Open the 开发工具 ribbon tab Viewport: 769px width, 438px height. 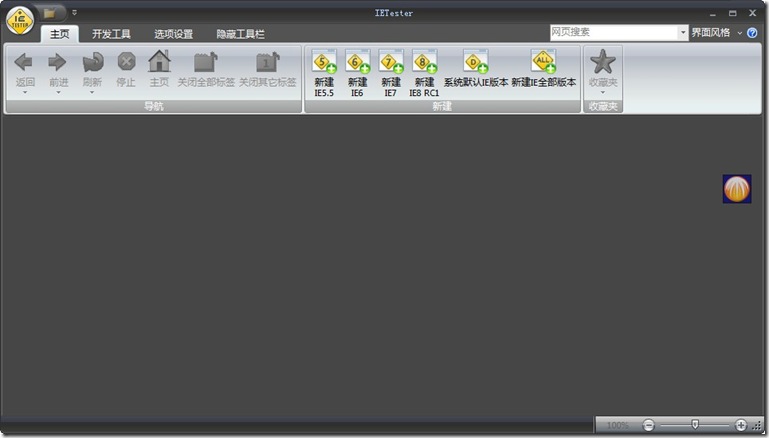tap(111, 34)
